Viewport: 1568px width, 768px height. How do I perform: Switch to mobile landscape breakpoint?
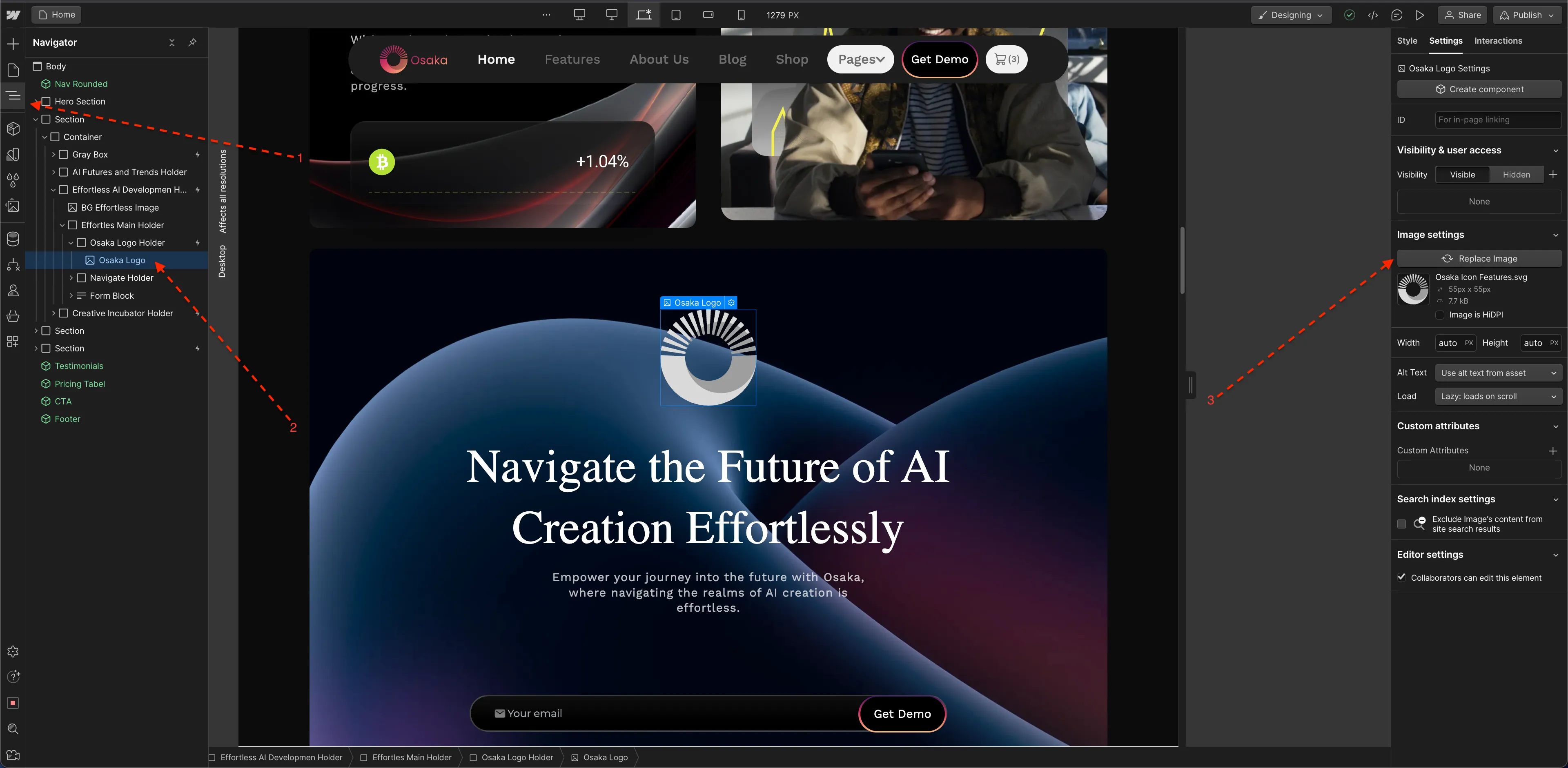[x=708, y=15]
